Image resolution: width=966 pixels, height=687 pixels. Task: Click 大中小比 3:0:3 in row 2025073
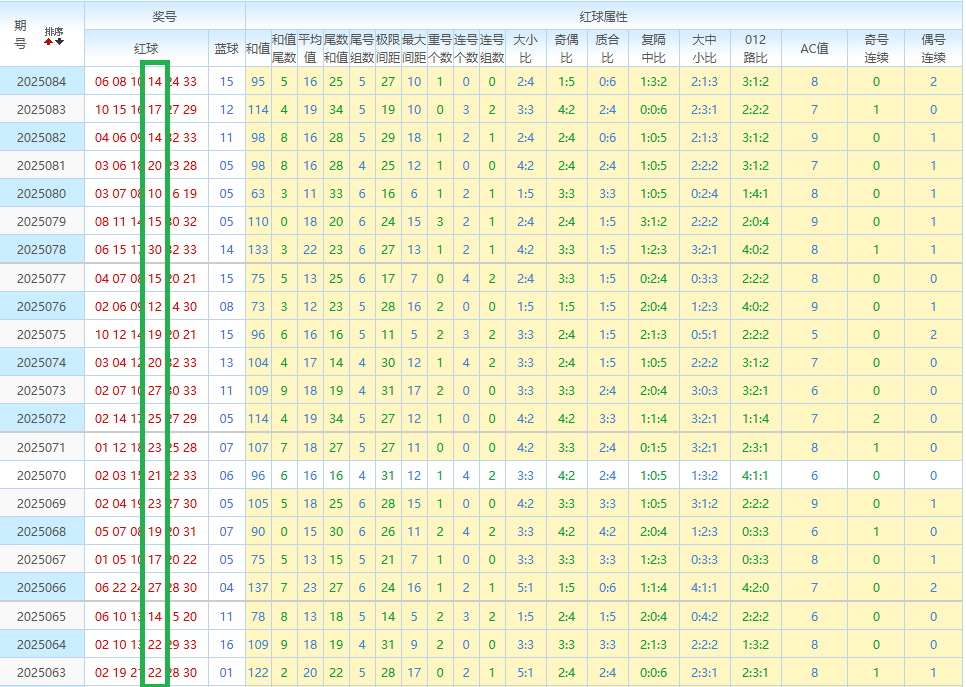pos(704,391)
